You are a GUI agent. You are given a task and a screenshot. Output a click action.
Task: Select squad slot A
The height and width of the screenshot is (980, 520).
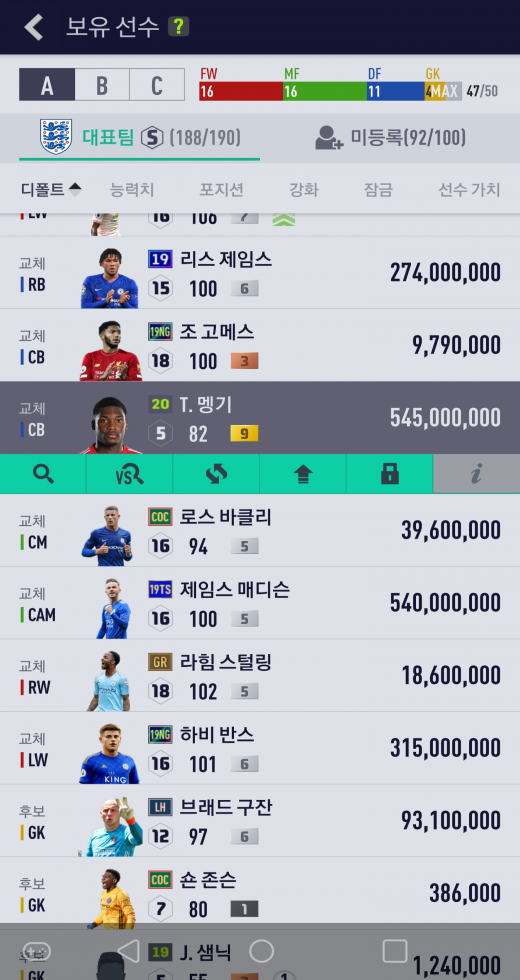coord(47,84)
